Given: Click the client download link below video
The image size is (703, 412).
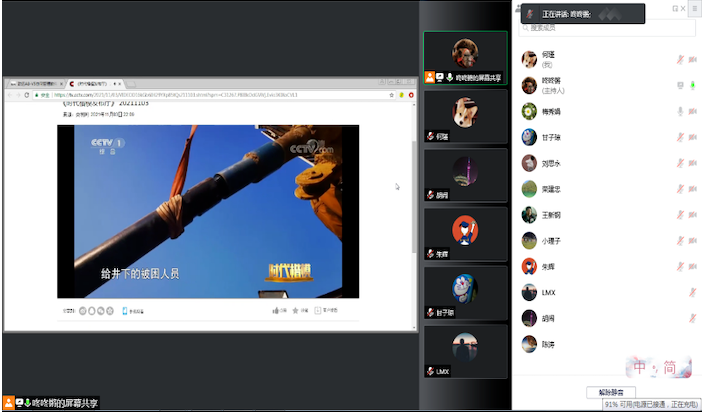Looking at the screenshot, I should 326,310.
